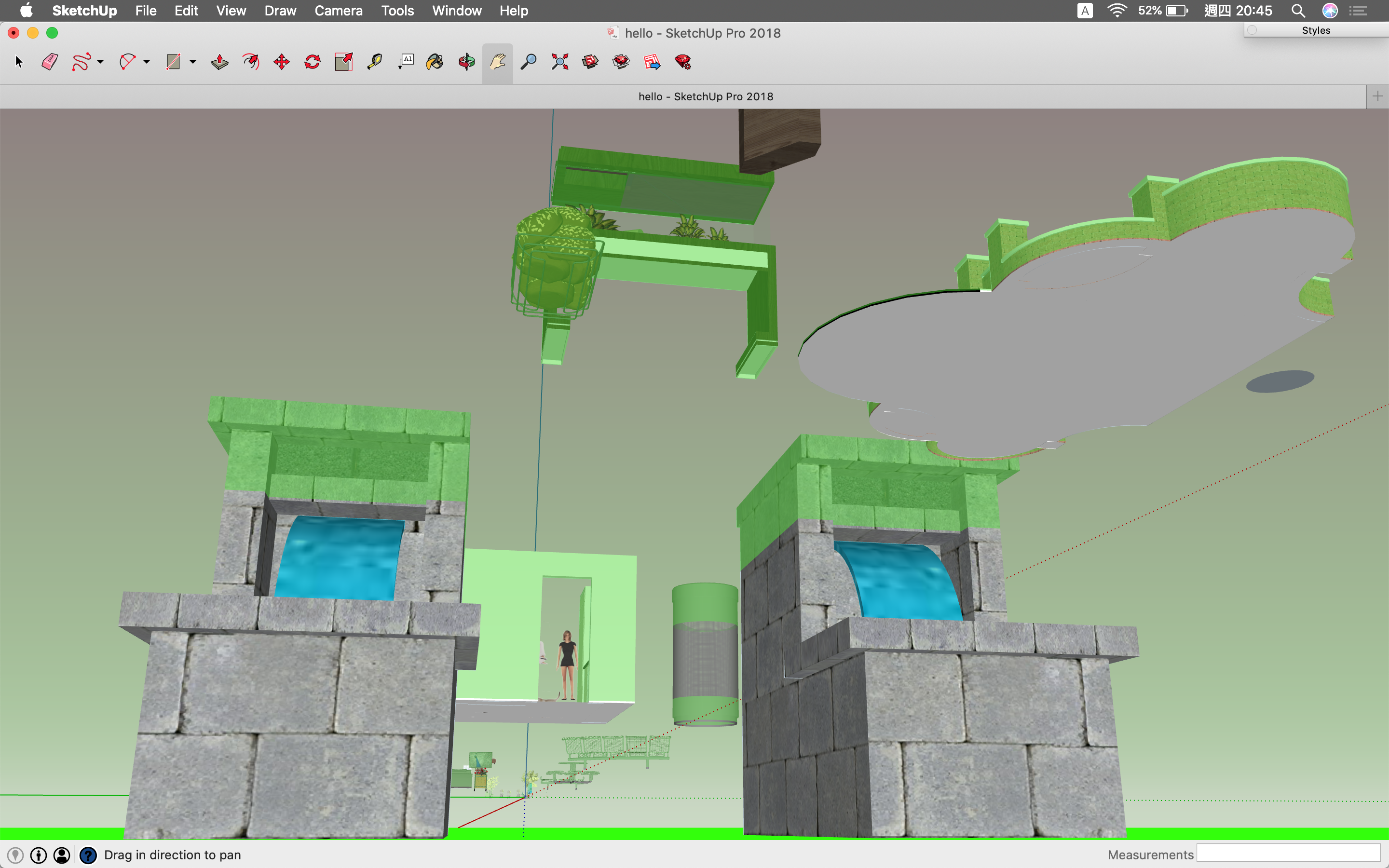Choose the Move tool
This screenshot has width=1389, height=868.
(x=281, y=62)
